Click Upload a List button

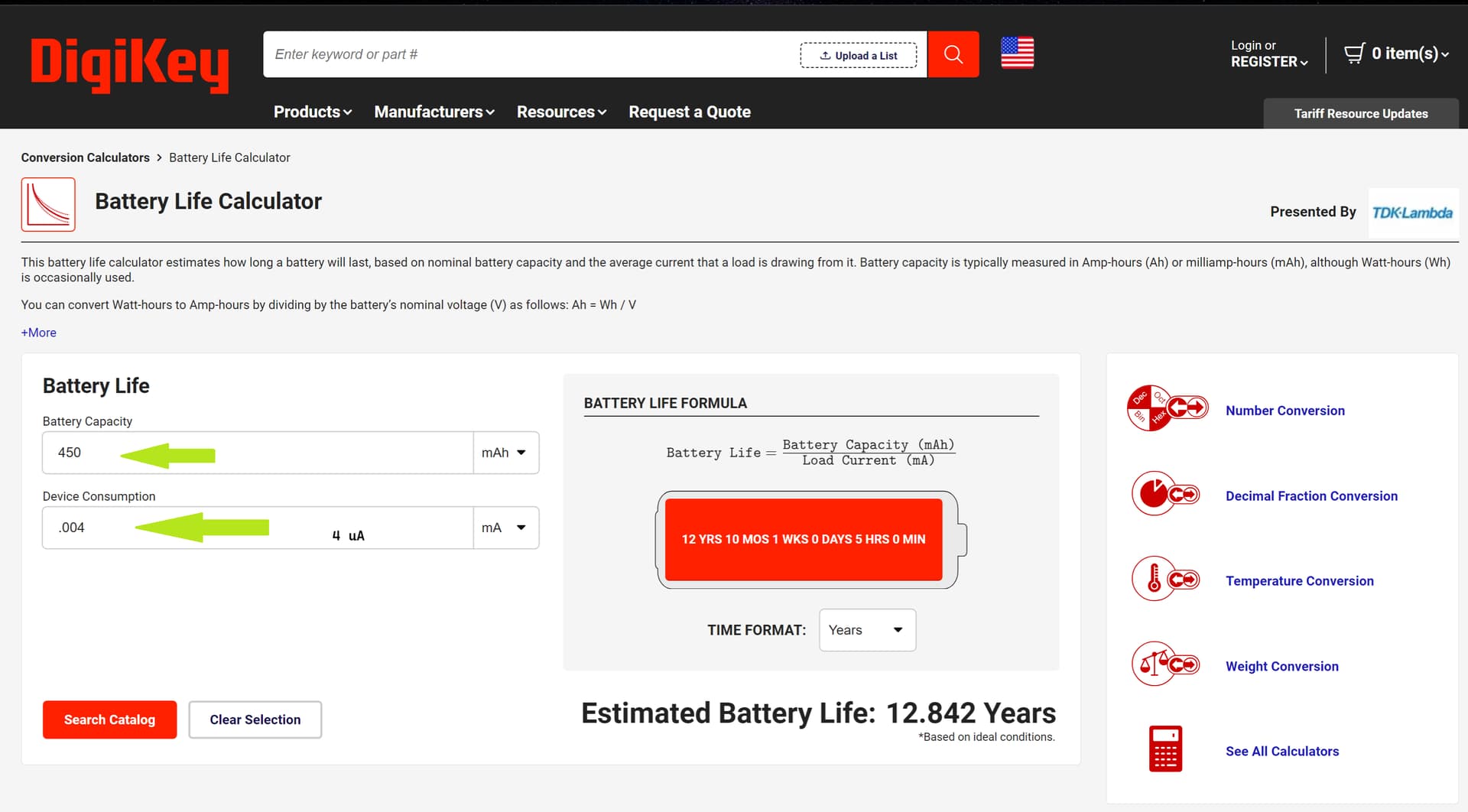(x=858, y=55)
